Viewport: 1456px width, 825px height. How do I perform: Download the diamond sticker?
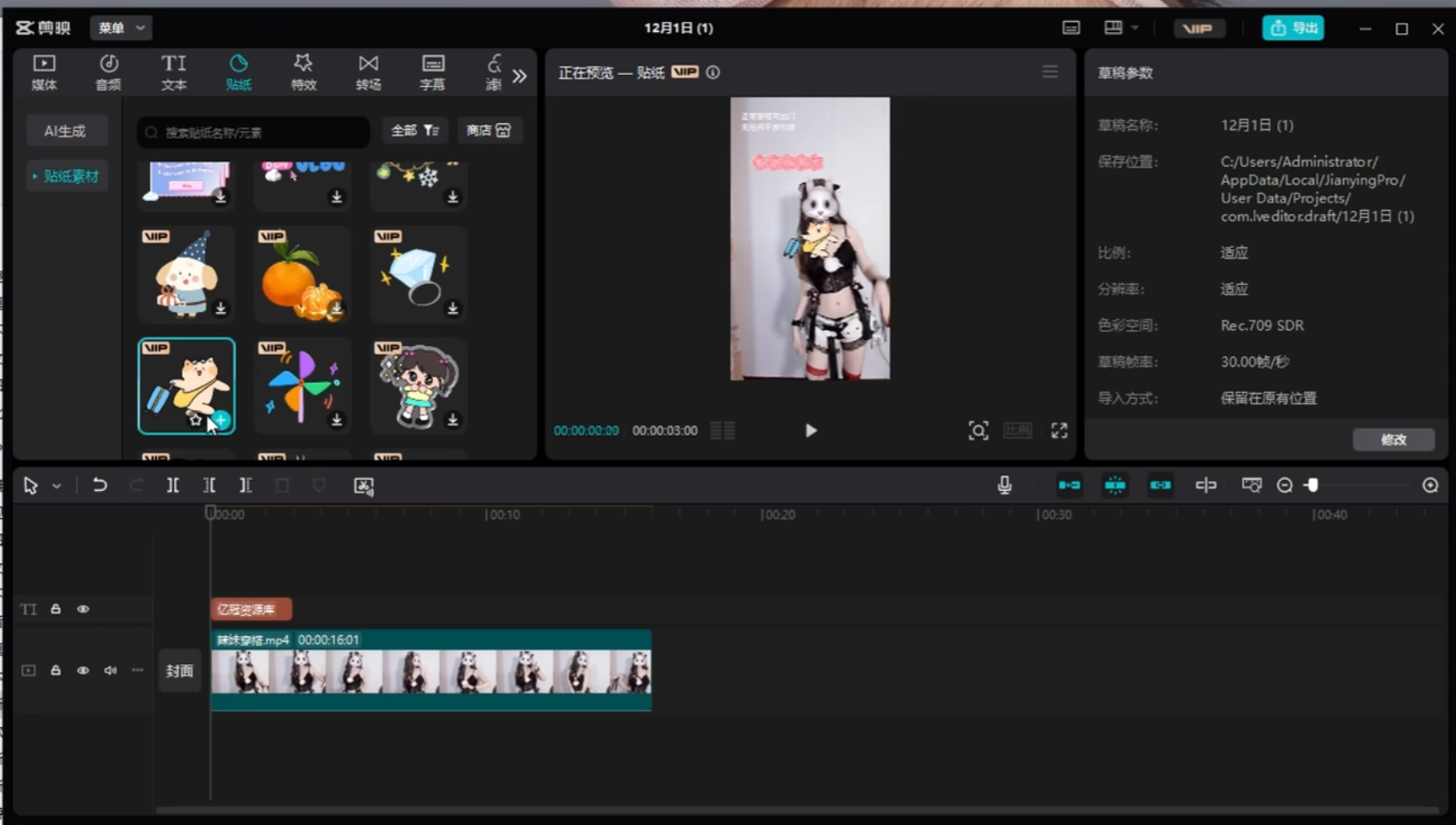click(x=452, y=310)
